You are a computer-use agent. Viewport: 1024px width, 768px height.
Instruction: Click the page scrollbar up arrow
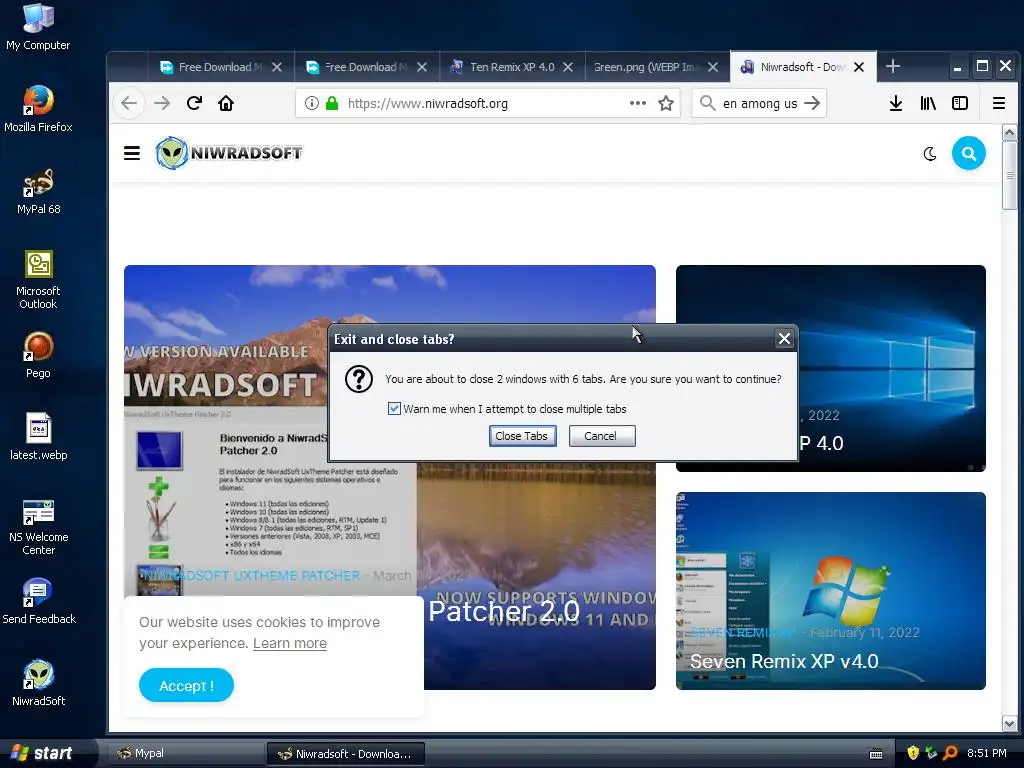point(1009,133)
